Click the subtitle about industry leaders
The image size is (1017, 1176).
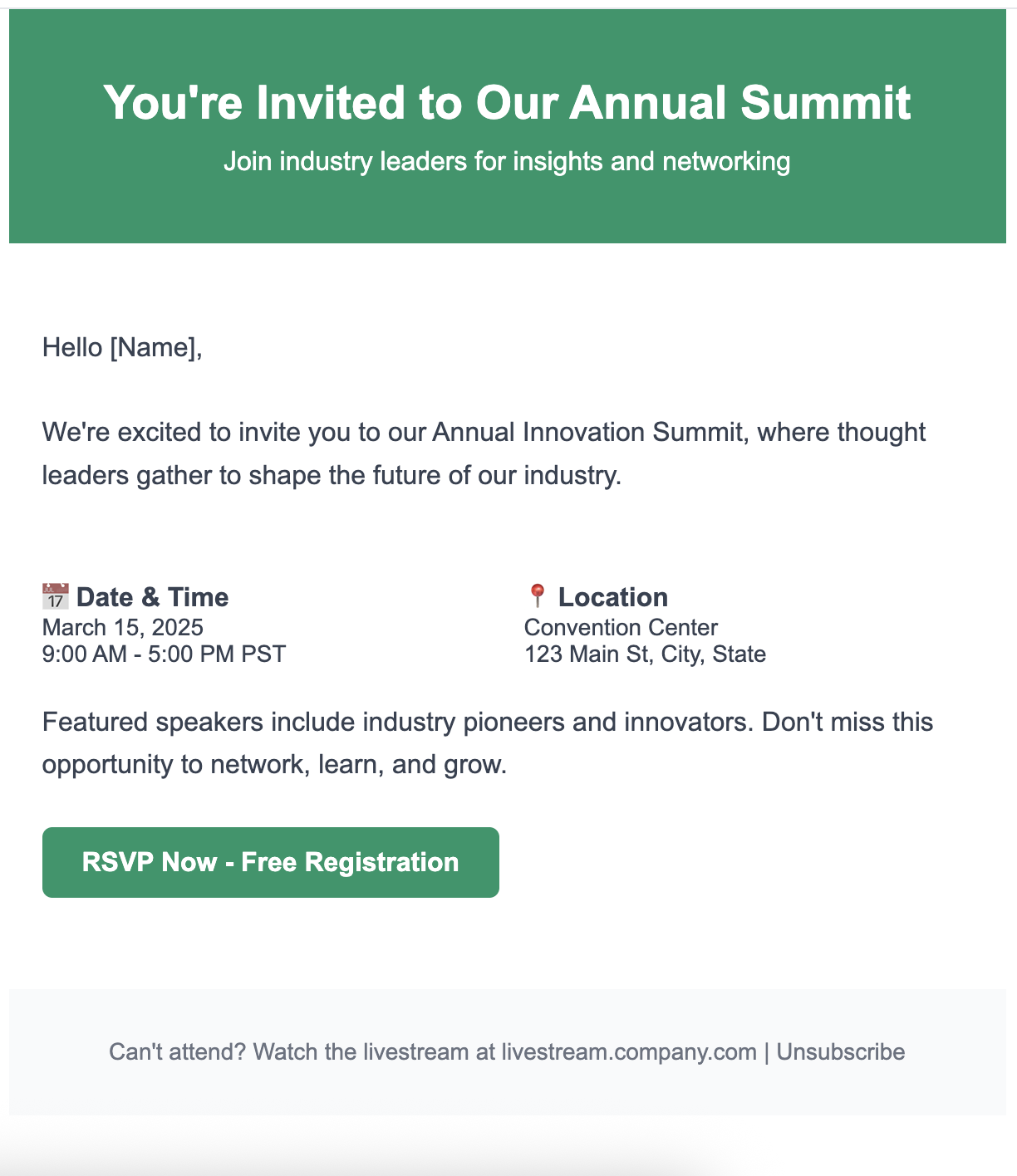click(x=507, y=161)
